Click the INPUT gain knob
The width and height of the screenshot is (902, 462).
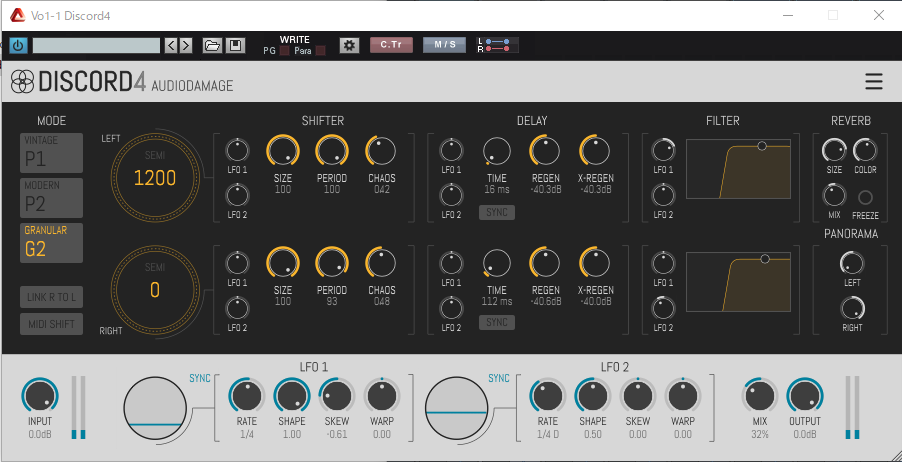40,396
